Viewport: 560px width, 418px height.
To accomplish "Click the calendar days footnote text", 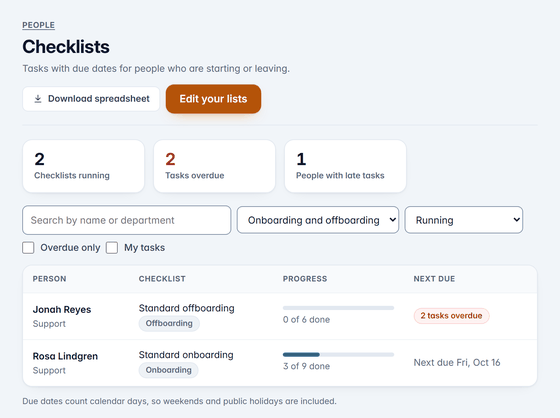I will 179,401.
